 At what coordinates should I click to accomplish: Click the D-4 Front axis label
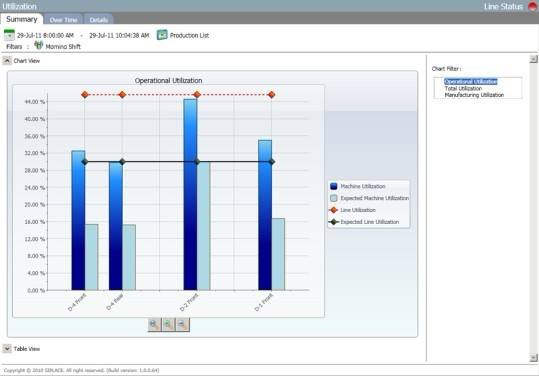coord(77,302)
